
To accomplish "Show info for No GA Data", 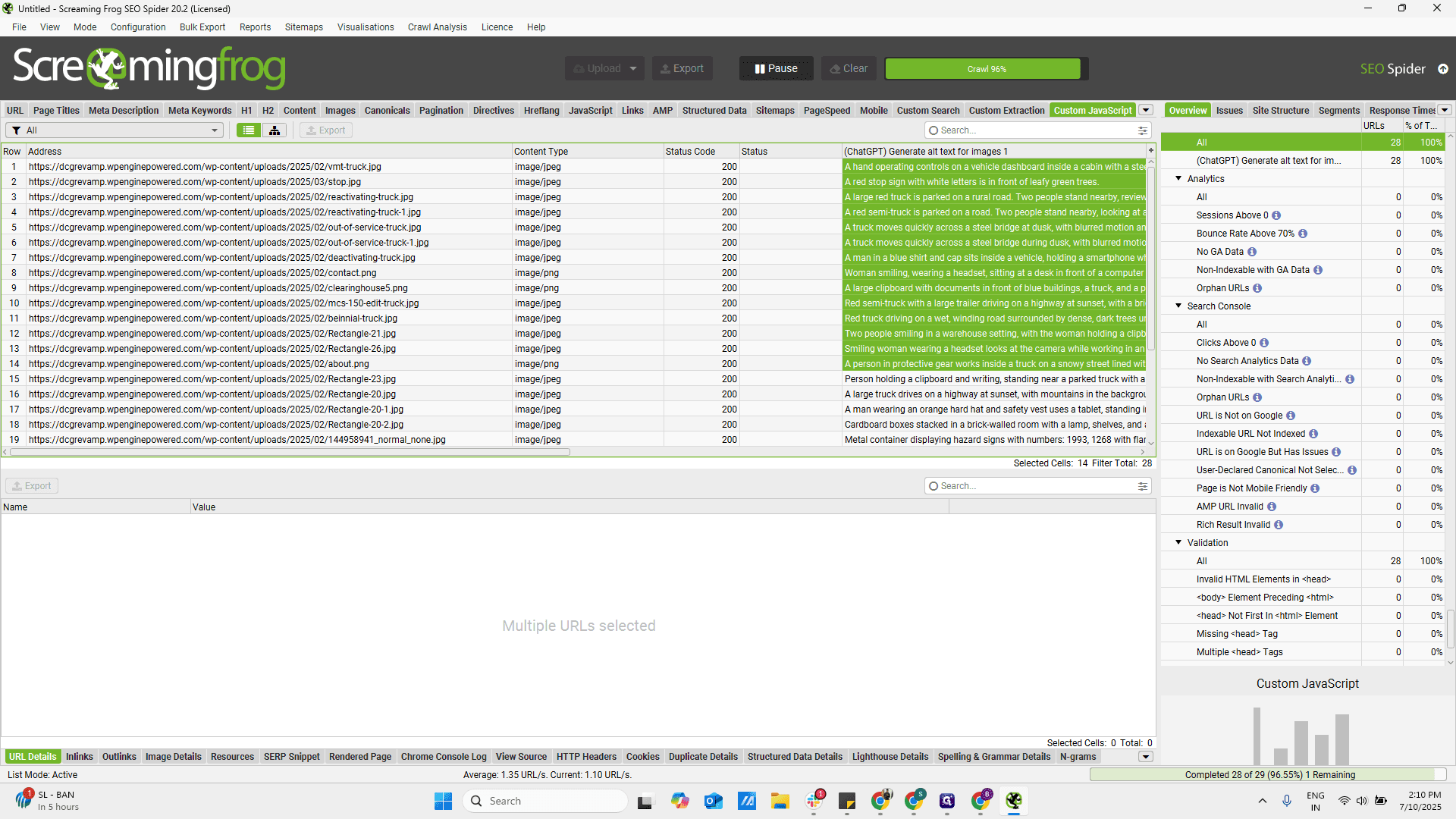I will 1252,252.
